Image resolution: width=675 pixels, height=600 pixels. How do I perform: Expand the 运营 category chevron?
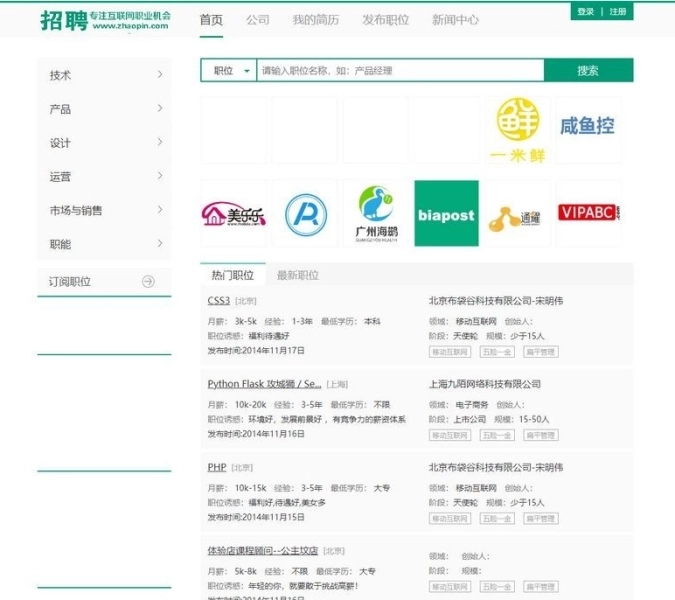[160, 176]
